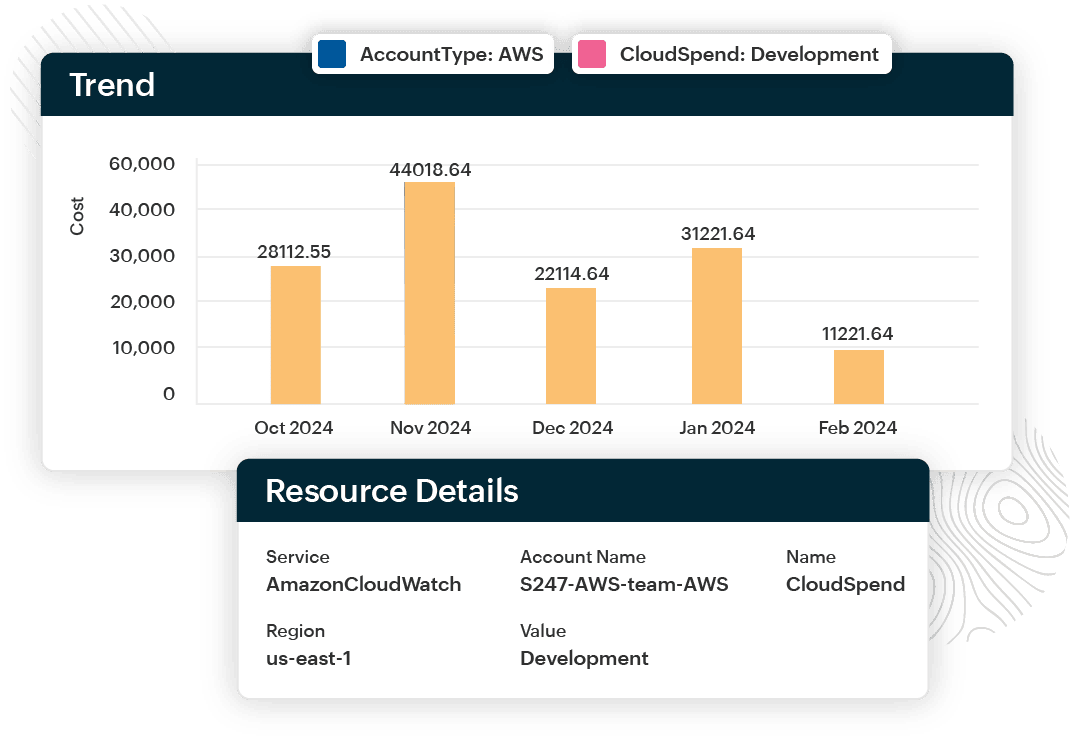Viewport: 1080px width, 754px height.
Task: Toggle the CloudSpend: Development legend entry
Action: point(730,54)
